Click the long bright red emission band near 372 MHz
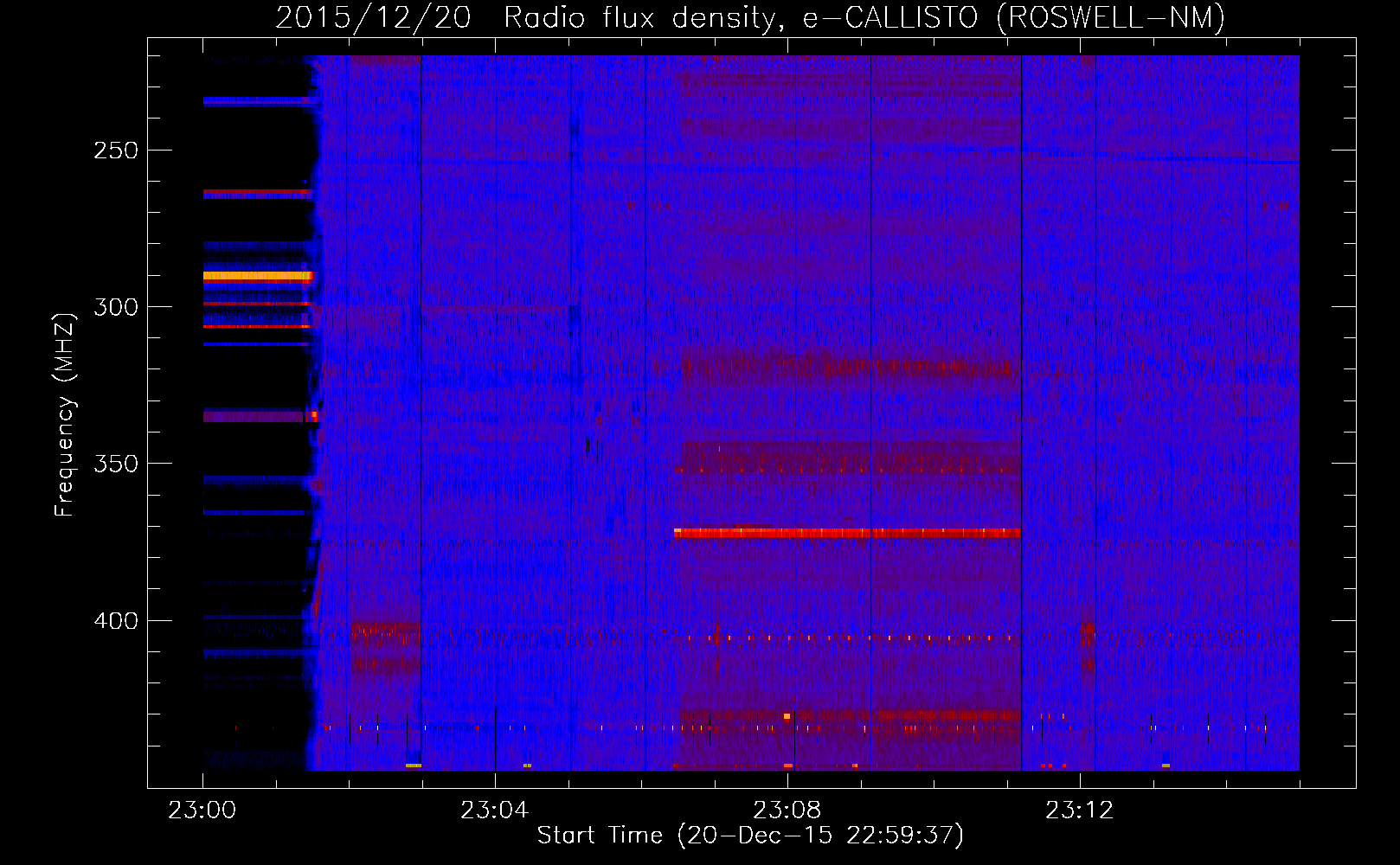The image size is (1400, 865). (847, 533)
